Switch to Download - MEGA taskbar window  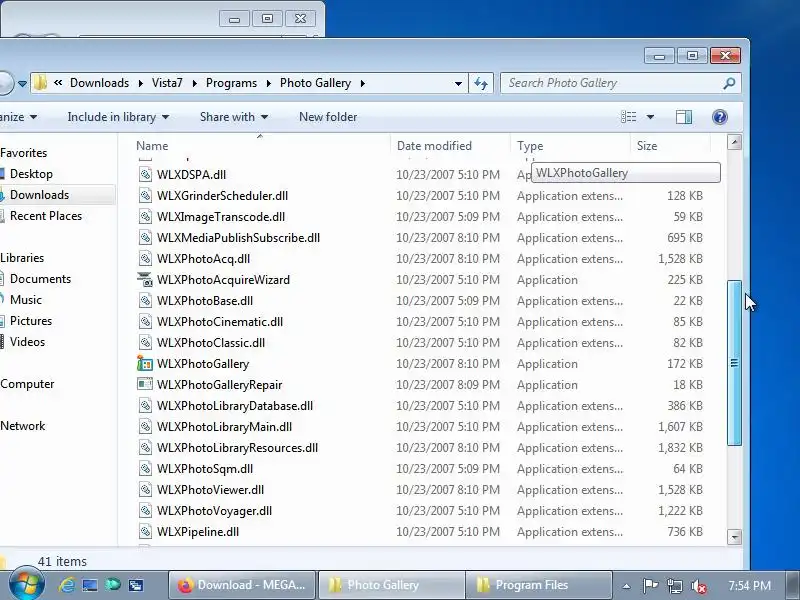242,585
